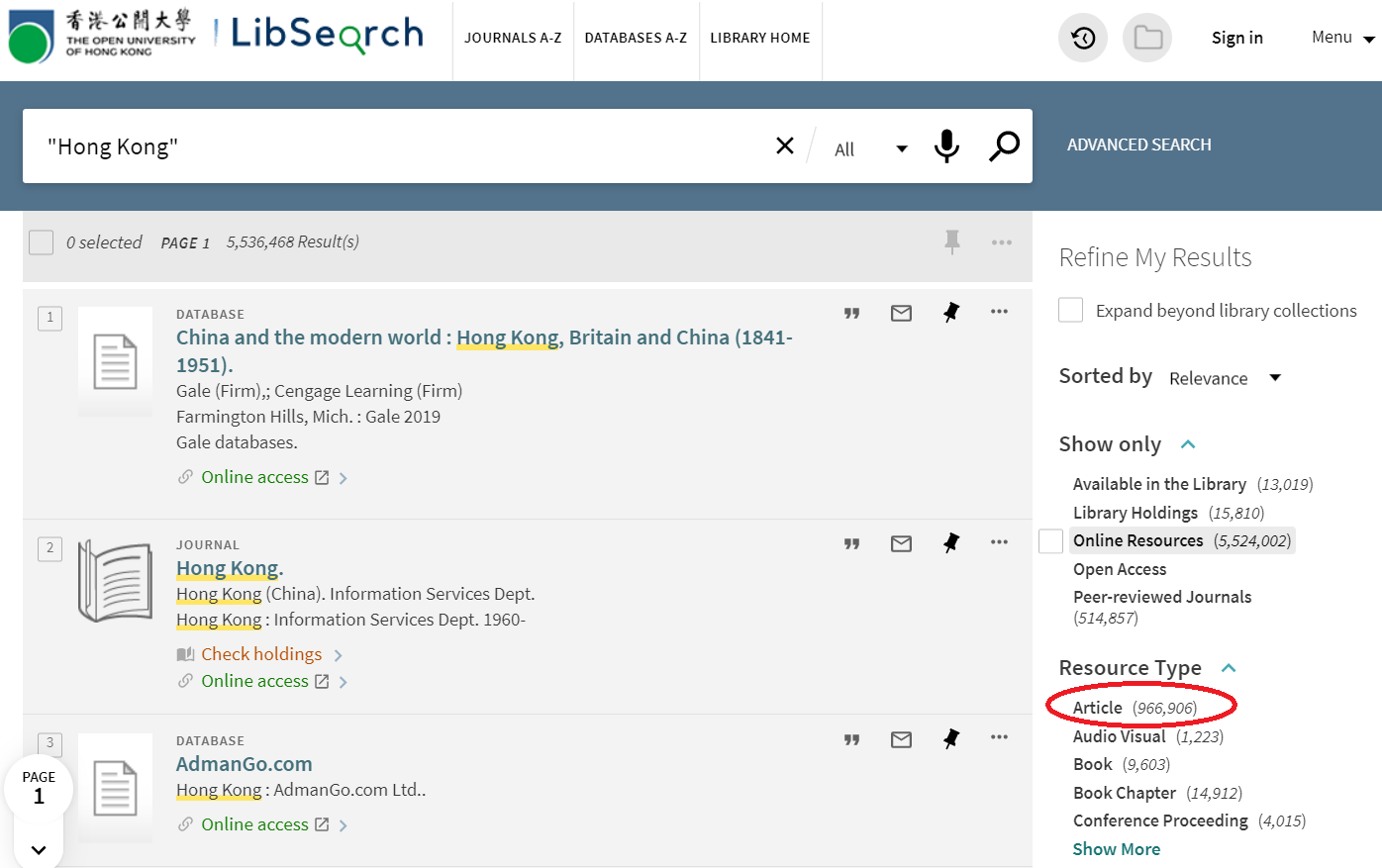Open the All search scope dropdown
The image size is (1382, 868).
(x=870, y=148)
